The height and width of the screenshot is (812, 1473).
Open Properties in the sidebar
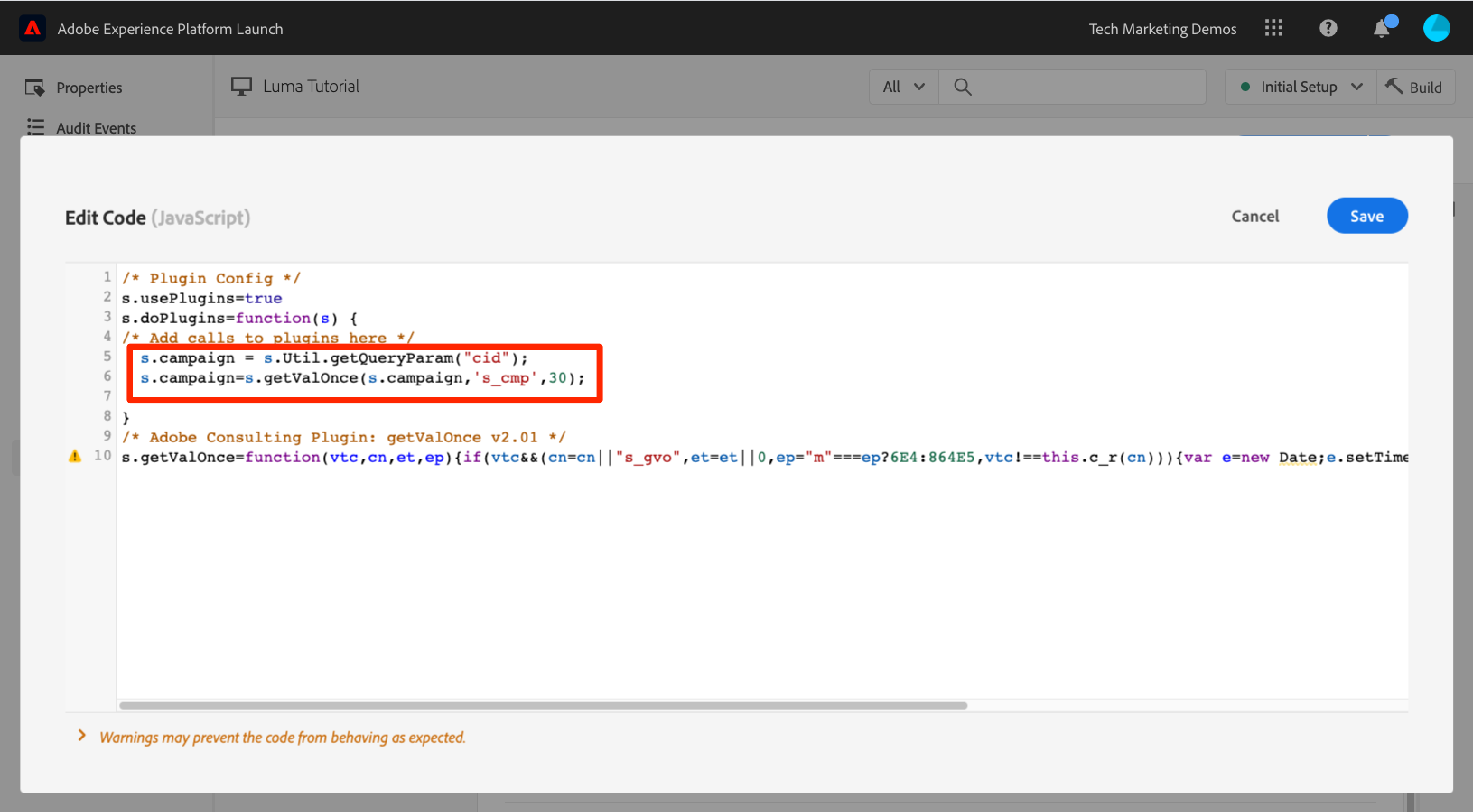point(89,88)
